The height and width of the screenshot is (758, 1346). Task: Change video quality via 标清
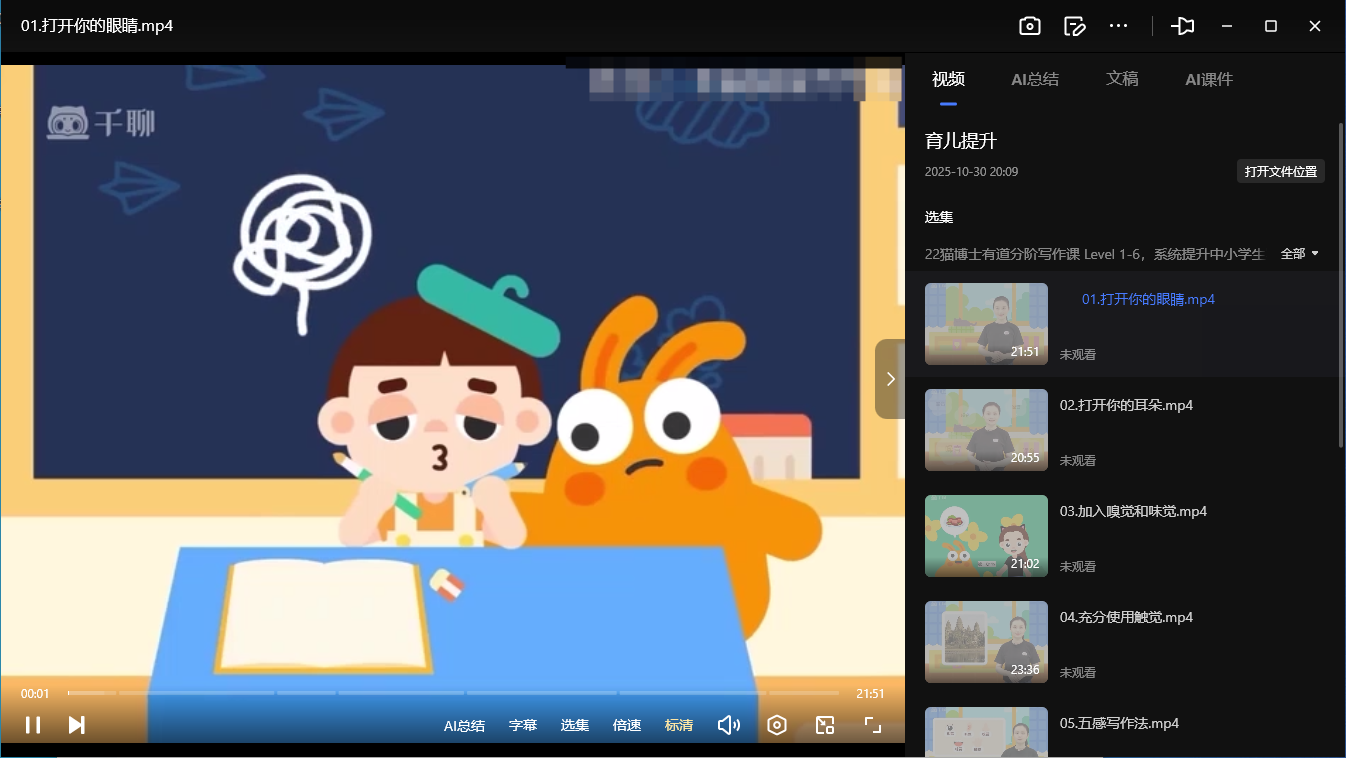click(x=679, y=725)
